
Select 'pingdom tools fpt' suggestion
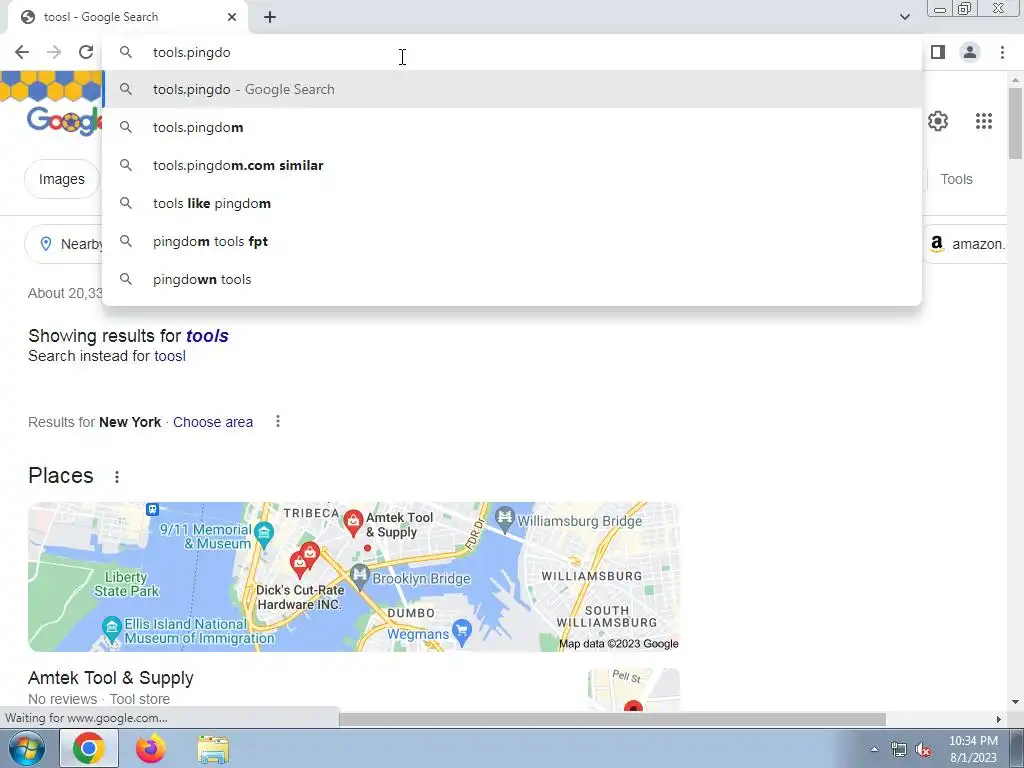[512, 241]
